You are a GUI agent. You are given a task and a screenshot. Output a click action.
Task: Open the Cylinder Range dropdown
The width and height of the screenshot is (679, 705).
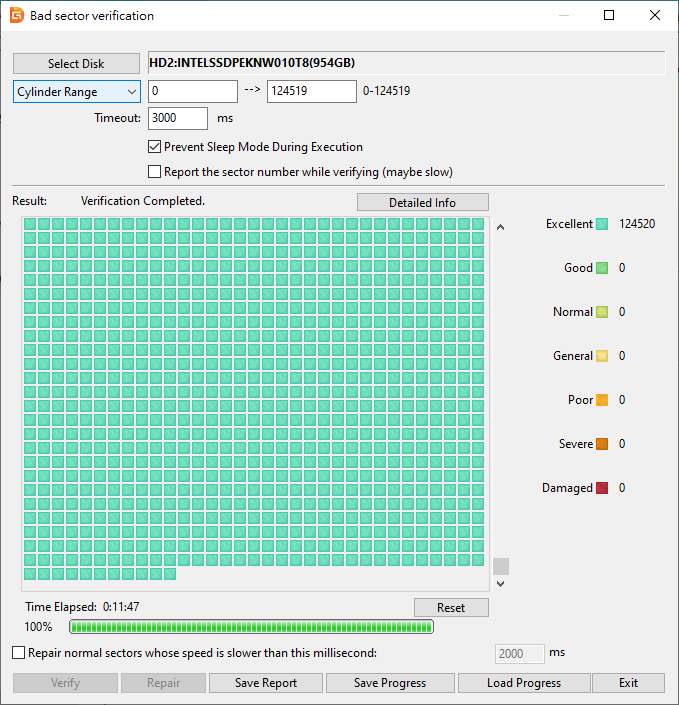[77, 92]
